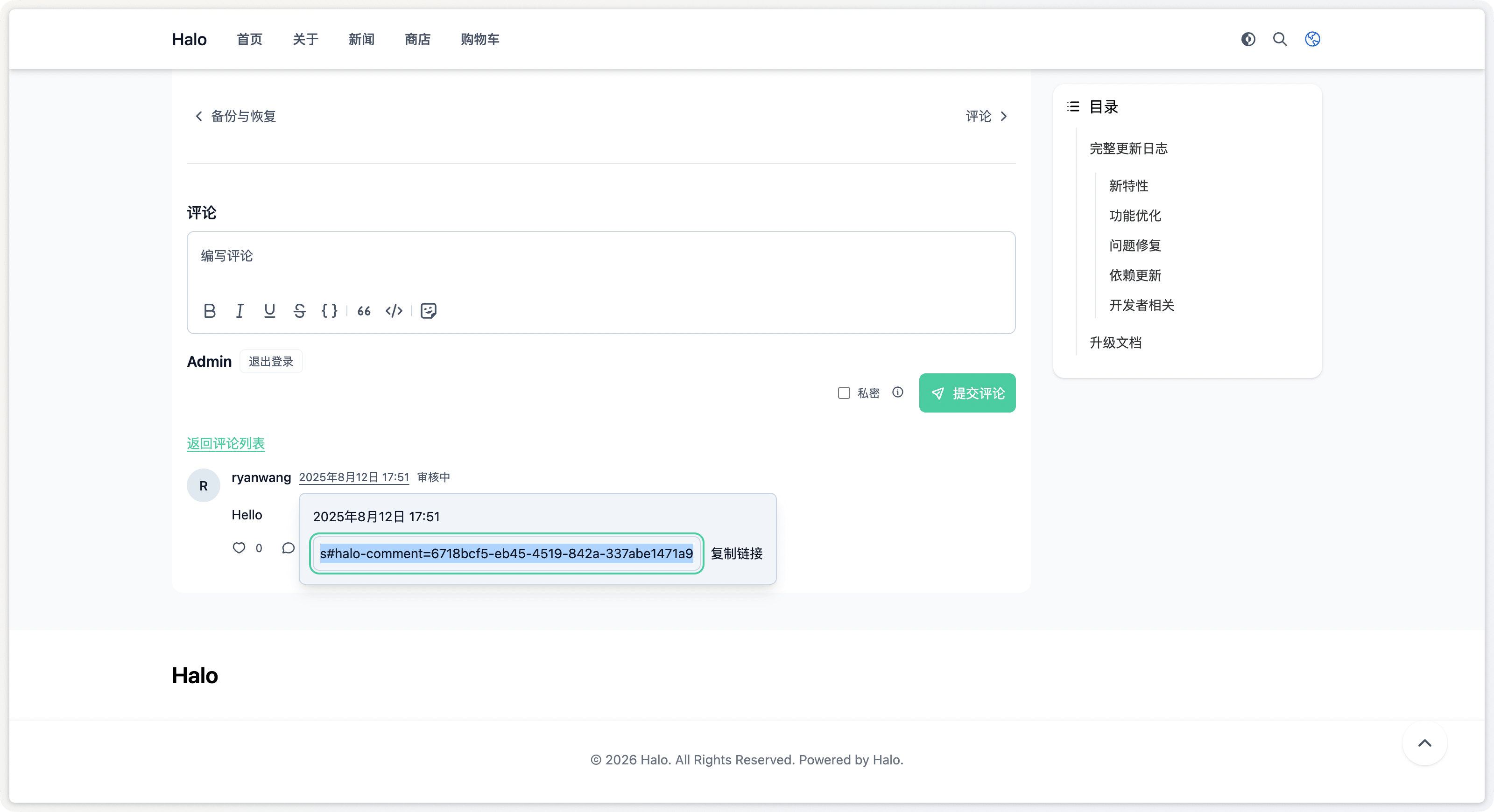Screen dimensions: 1494x812
Task: Apply strikethrough formatting in comment editor
Action: click(x=299, y=311)
